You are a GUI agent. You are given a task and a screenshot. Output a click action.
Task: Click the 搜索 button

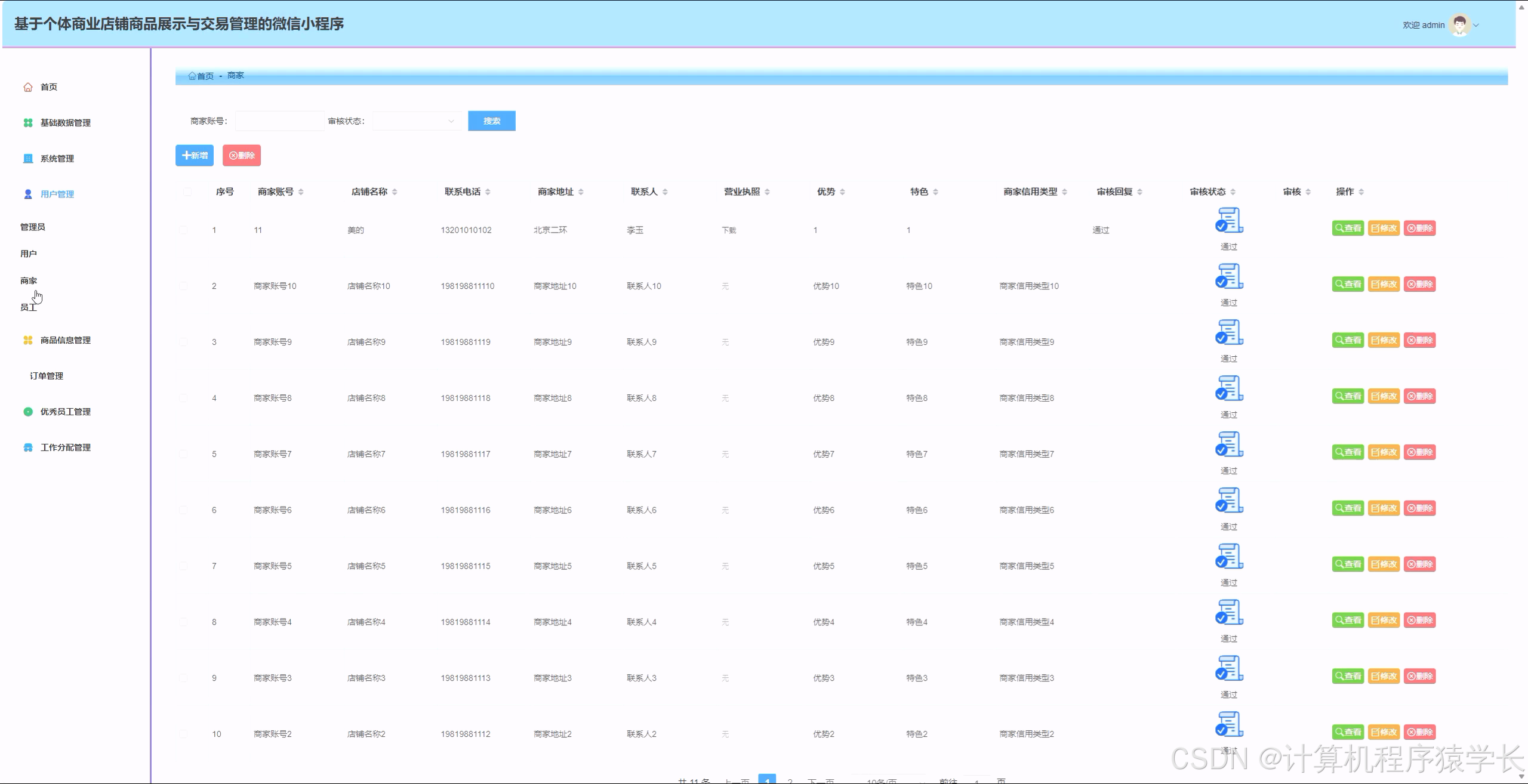(492, 121)
